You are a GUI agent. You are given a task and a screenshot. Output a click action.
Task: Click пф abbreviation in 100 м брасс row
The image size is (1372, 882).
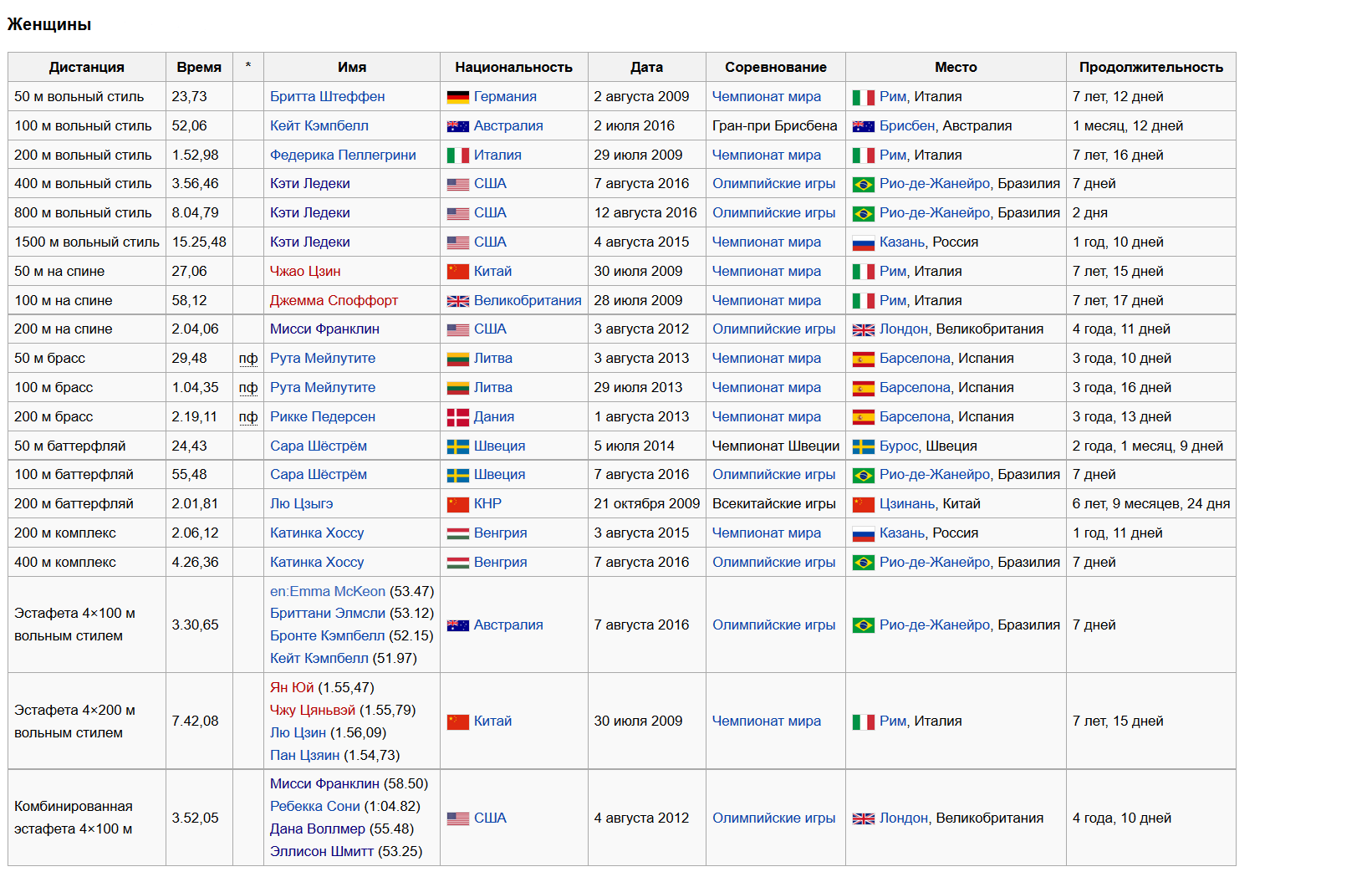[x=248, y=388]
